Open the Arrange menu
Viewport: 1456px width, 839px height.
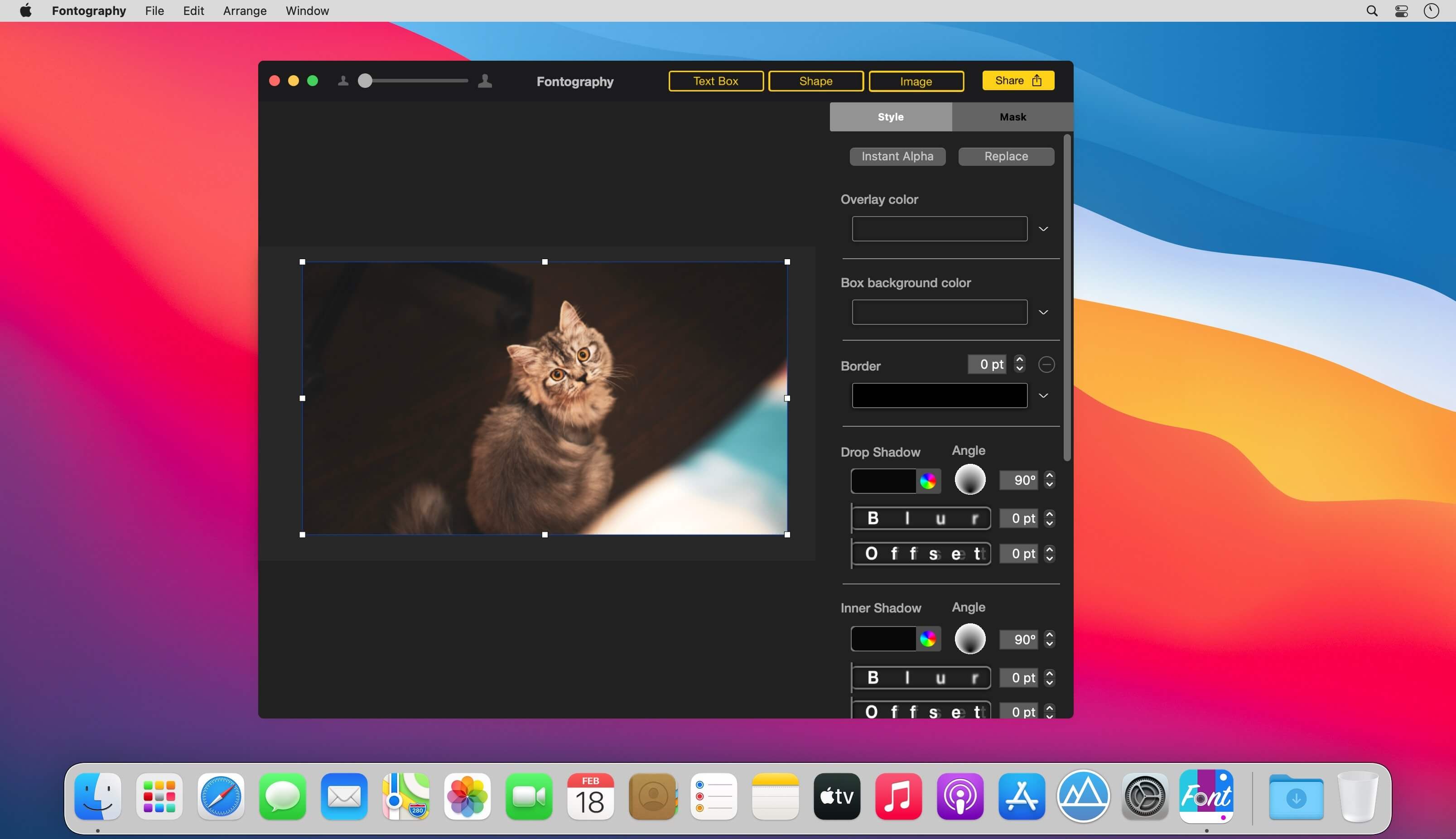[x=245, y=11]
